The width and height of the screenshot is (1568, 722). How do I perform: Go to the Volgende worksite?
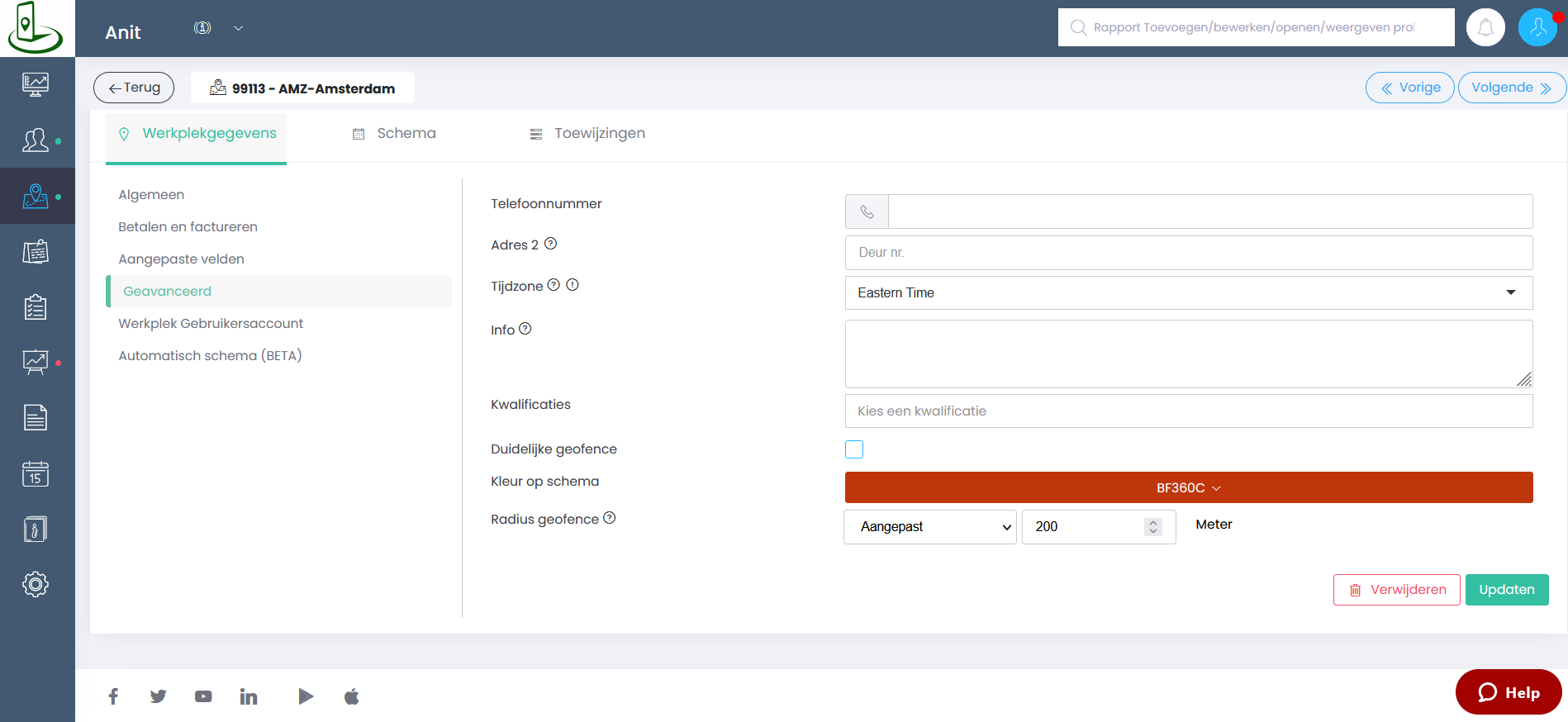pos(1512,88)
